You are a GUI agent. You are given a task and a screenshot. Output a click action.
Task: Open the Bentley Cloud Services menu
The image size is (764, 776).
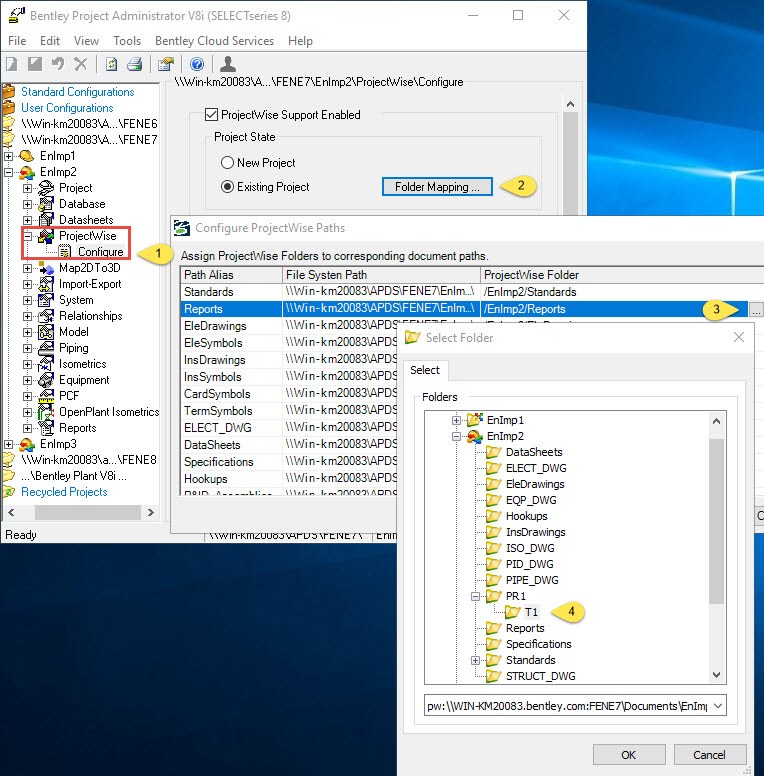coord(214,41)
